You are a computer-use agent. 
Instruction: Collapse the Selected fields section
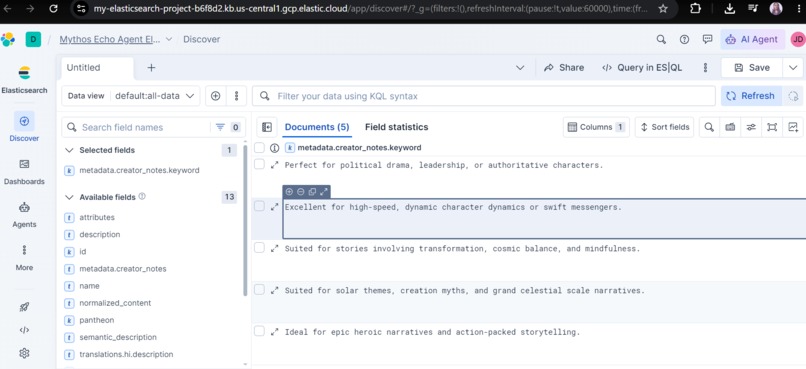[69, 150]
